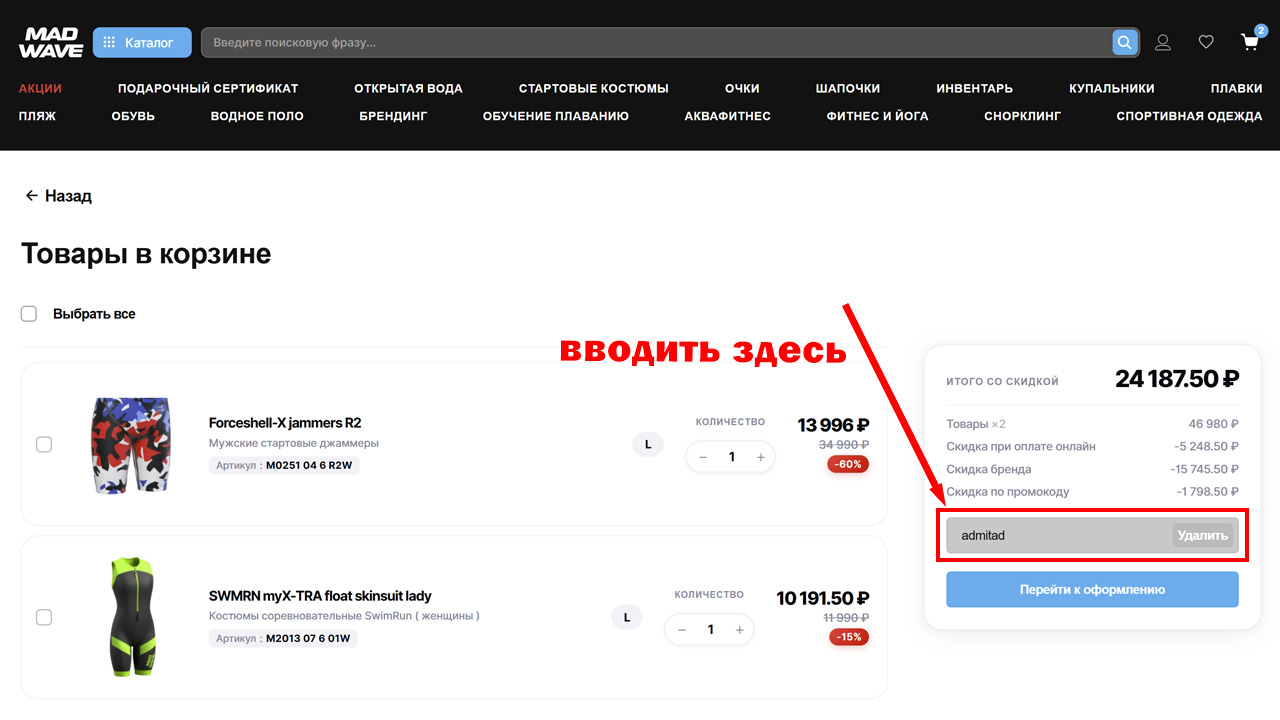Increase quantity of Forceshell-X jammers

(761, 457)
